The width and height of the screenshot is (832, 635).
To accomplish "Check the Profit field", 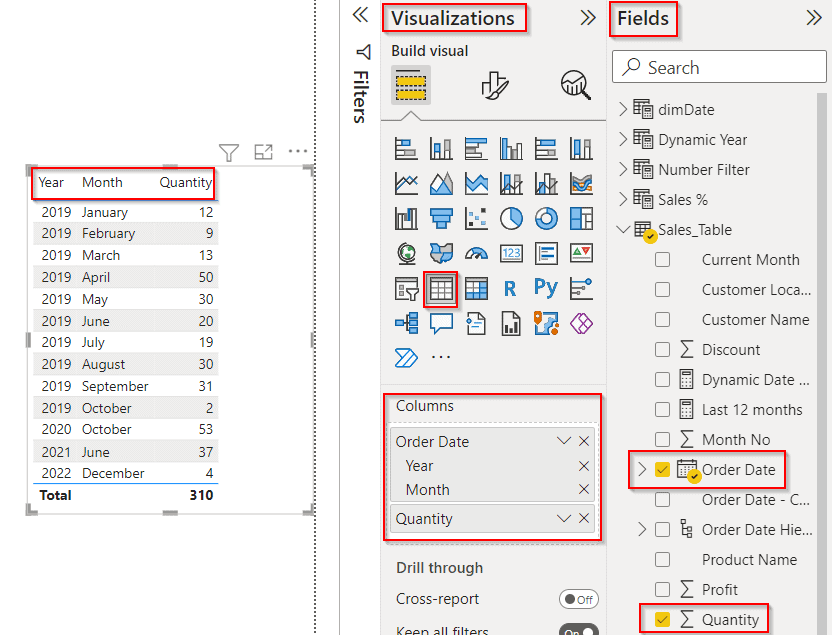I will tap(662, 589).
